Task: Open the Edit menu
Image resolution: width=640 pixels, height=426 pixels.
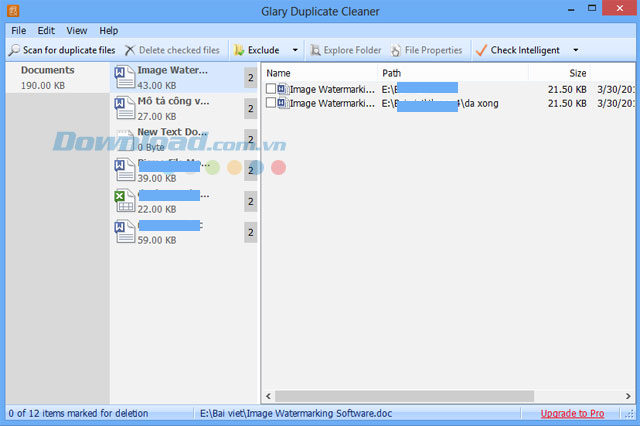Action: pyautogui.click(x=46, y=31)
